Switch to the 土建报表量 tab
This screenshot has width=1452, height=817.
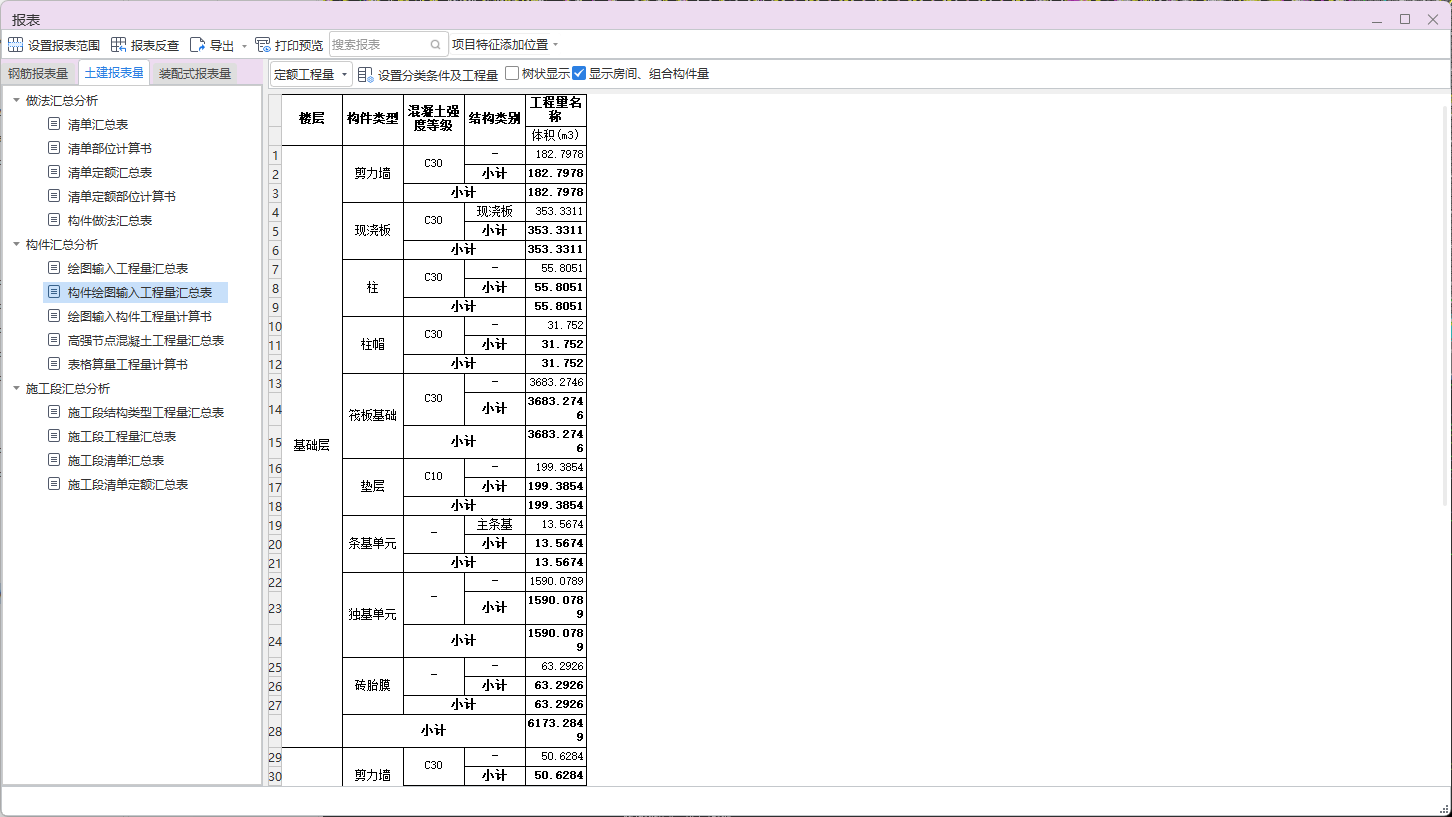[114, 73]
